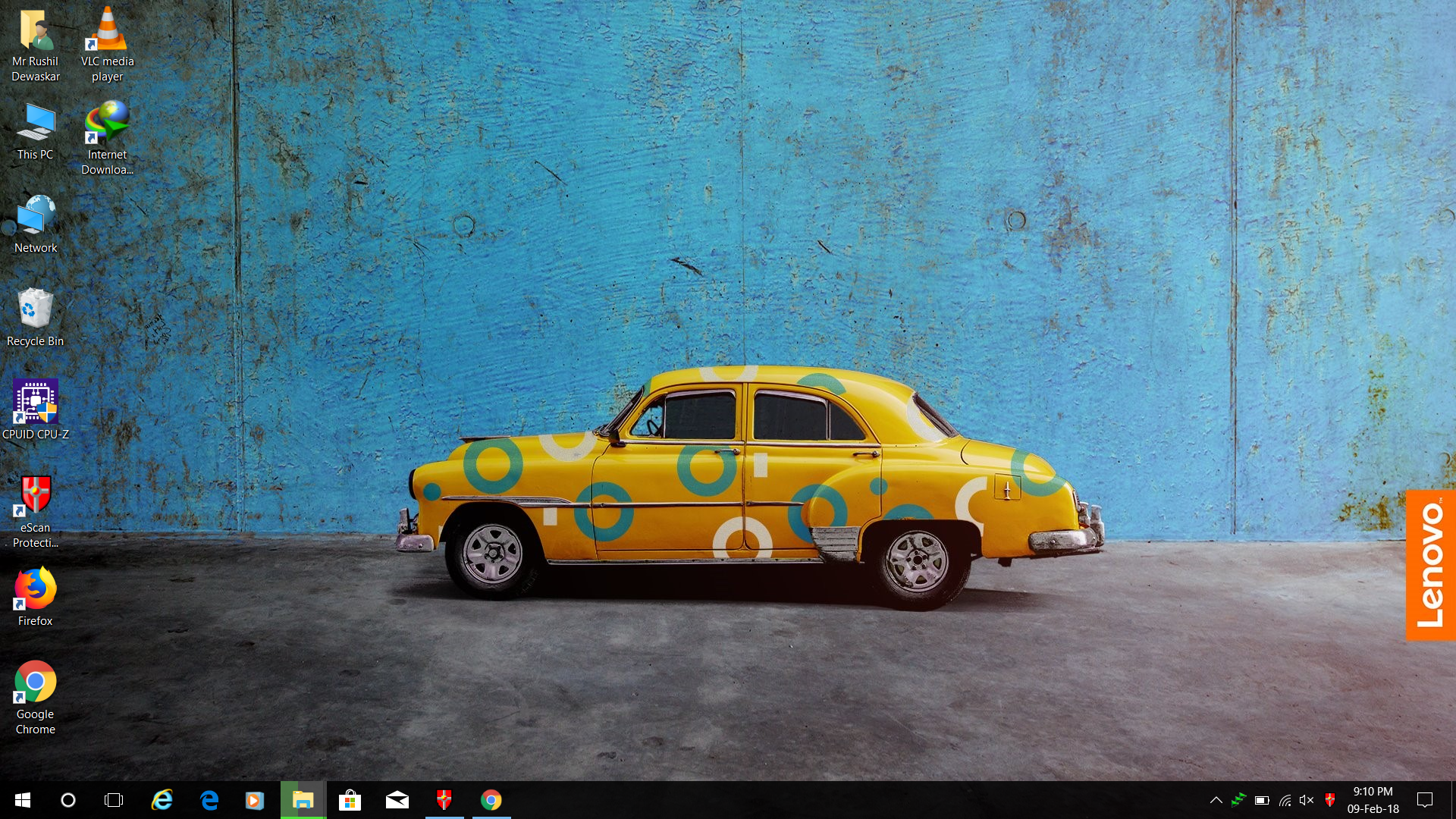The image size is (1456, 819).
Task: Select the Firefox desktop shortcut
Action: [35, 598]
